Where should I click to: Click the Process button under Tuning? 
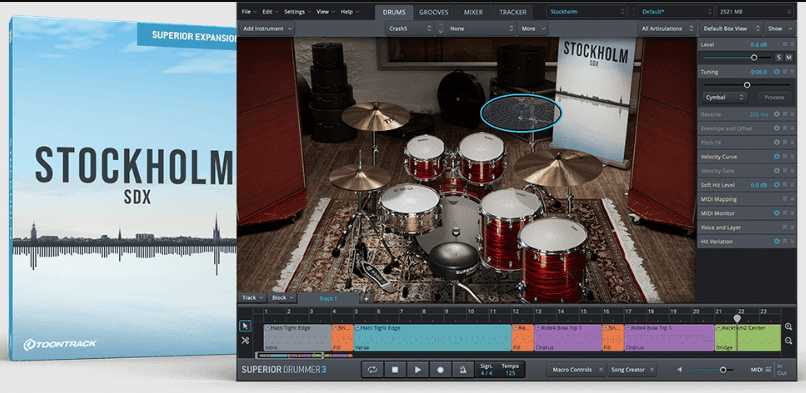pos(774,97)
